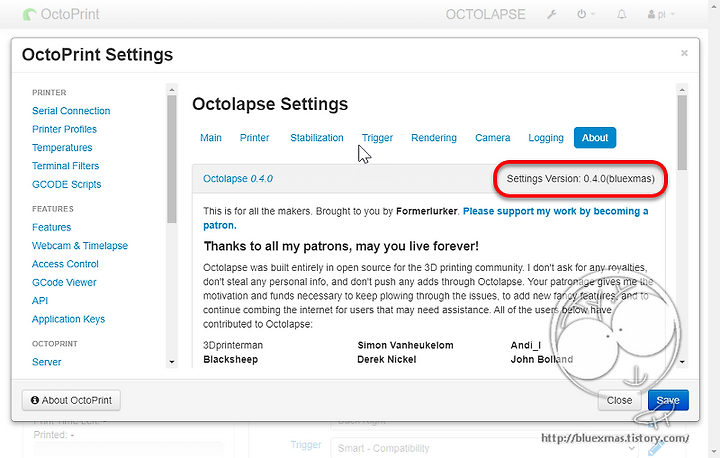Open Webcam & Timelapse settings
Screen dimensions: 720x458
(x=80, y=246)
